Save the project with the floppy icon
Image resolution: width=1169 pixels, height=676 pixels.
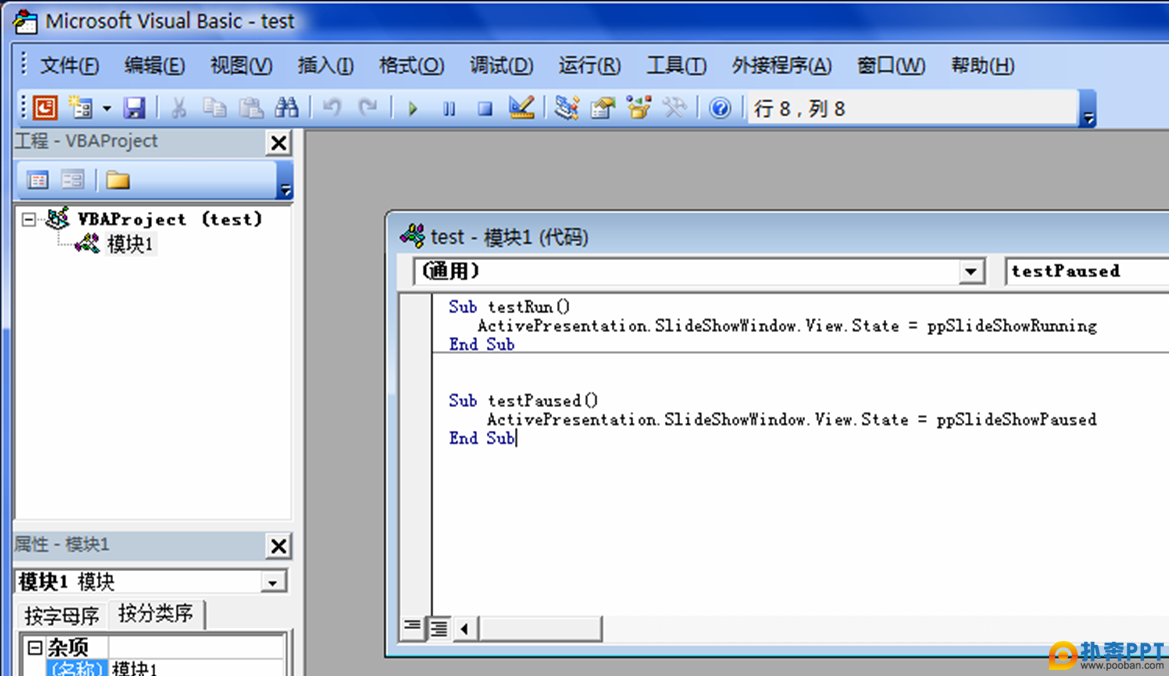click(x=134, y=108)
